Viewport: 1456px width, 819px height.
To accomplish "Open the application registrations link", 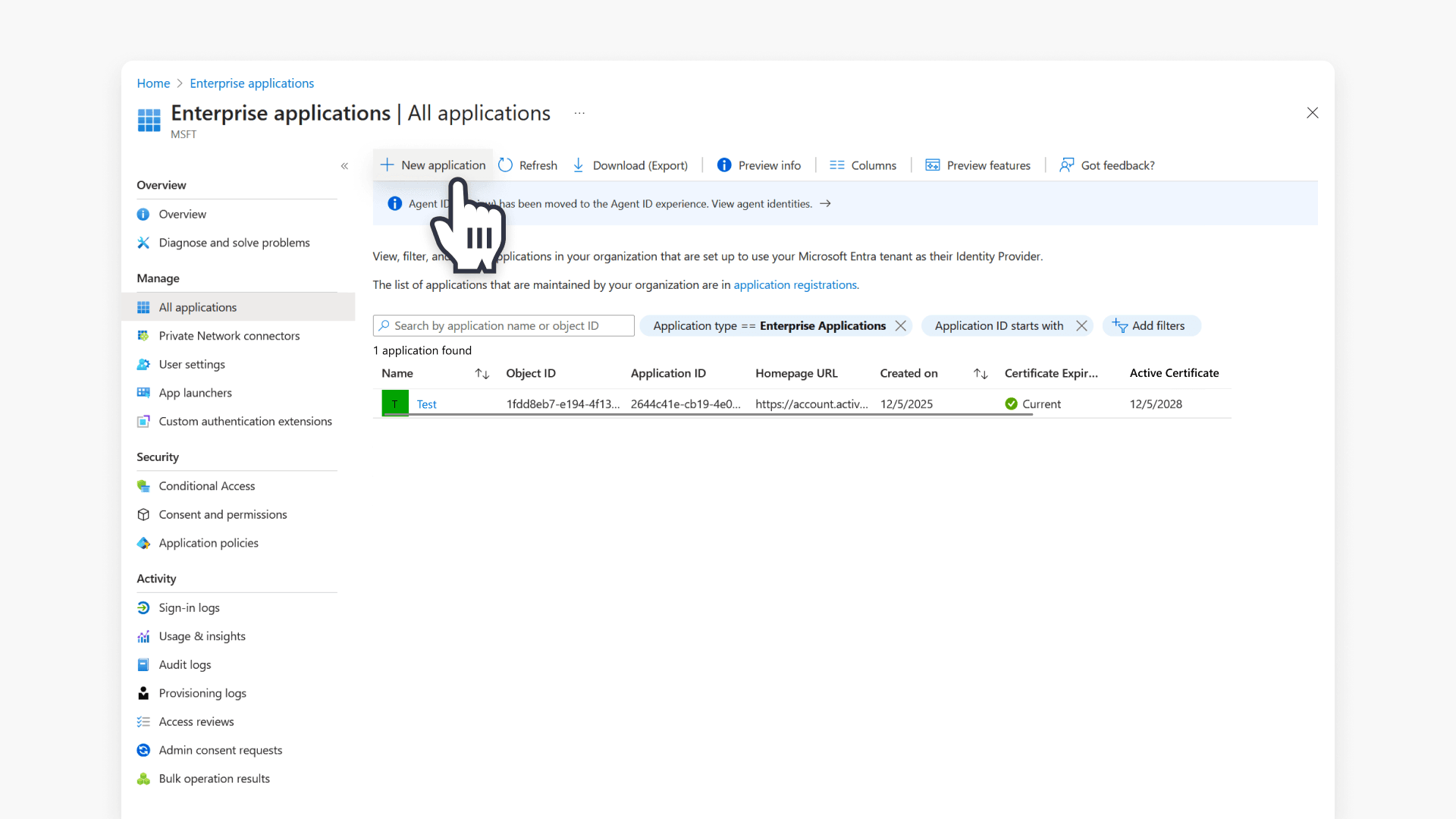I will pyautogui.click(x=795, y=284).
